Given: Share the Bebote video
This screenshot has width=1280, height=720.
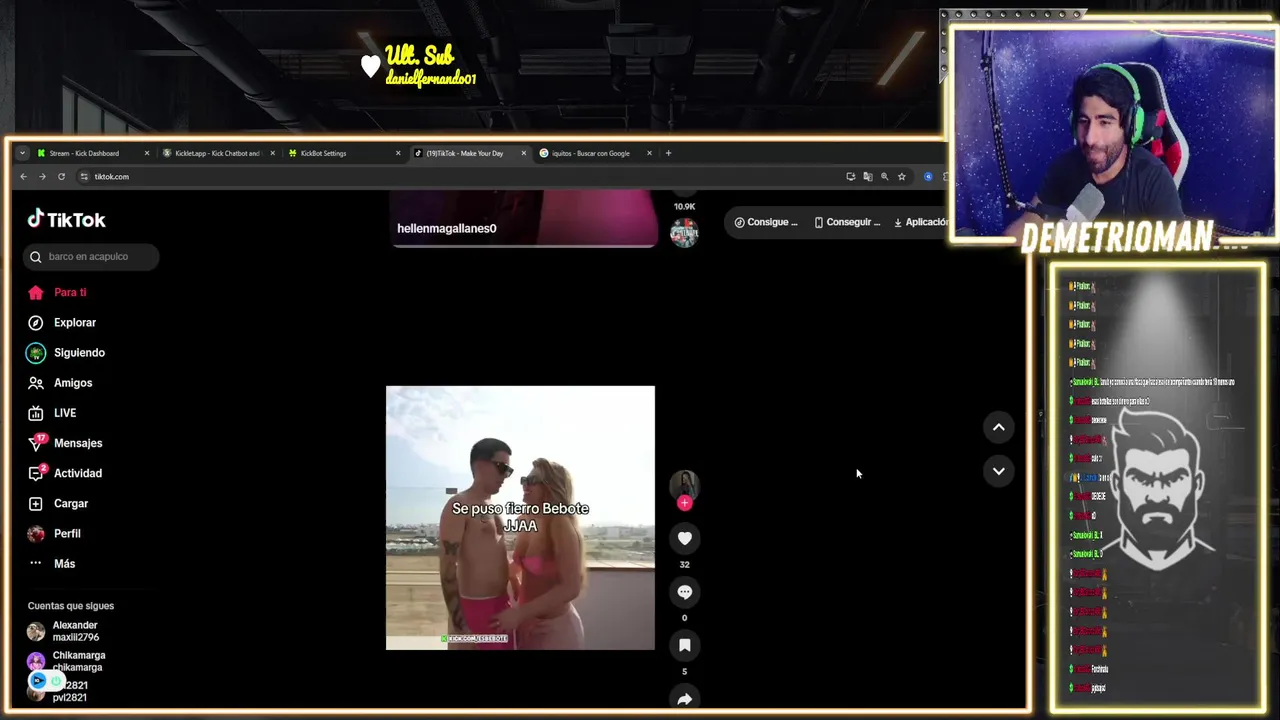Looking at the screenshot, I should point(684,699).
